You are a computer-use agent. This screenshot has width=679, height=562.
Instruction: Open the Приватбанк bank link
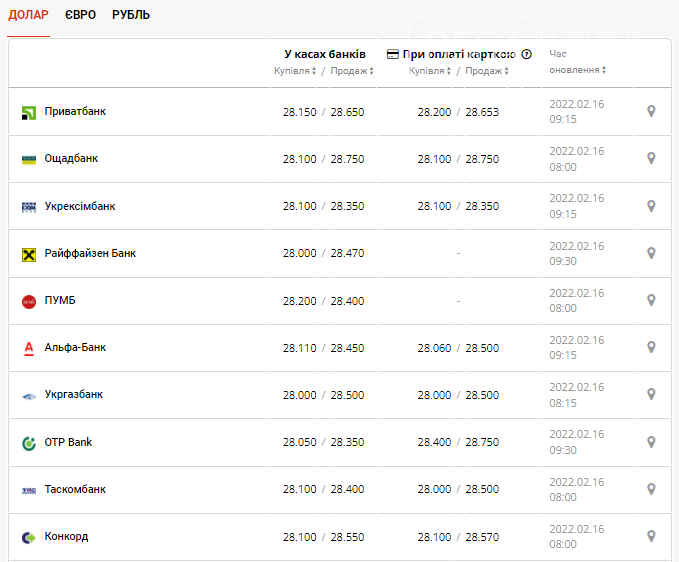(75, 111)
